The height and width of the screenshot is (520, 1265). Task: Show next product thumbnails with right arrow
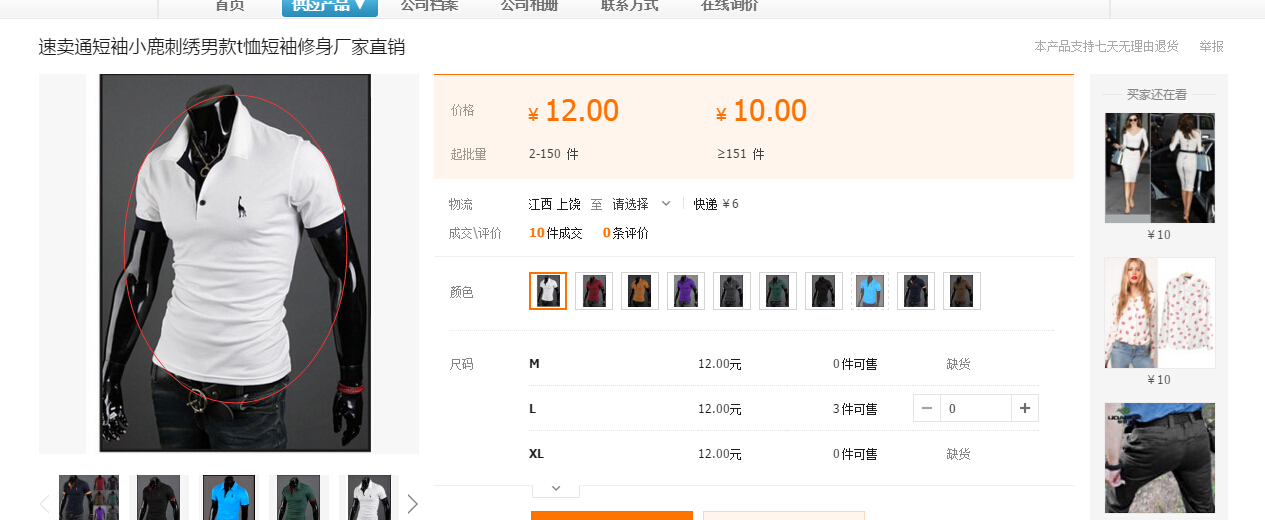pos(412,504)
